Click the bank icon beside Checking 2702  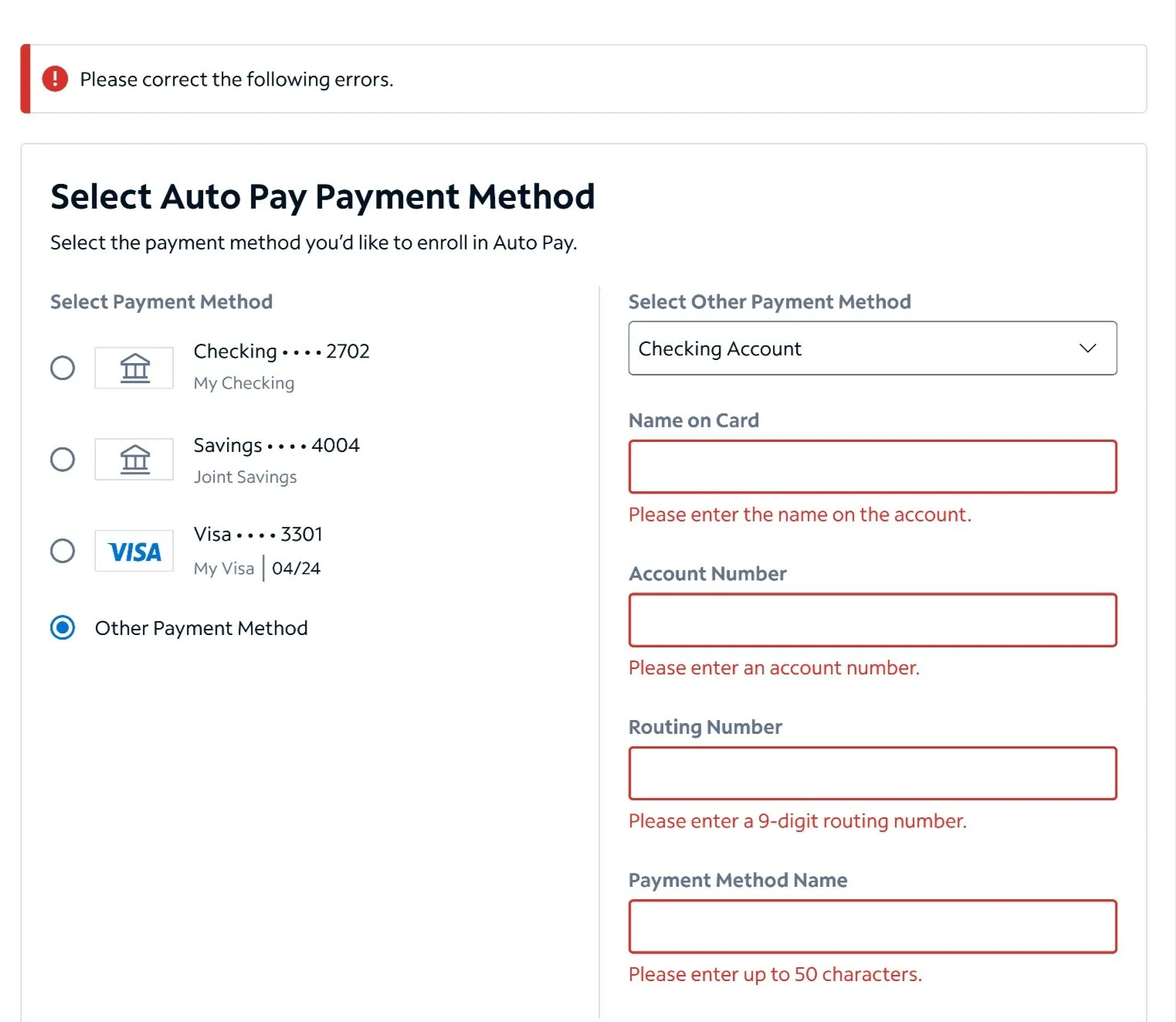point(133,368)
